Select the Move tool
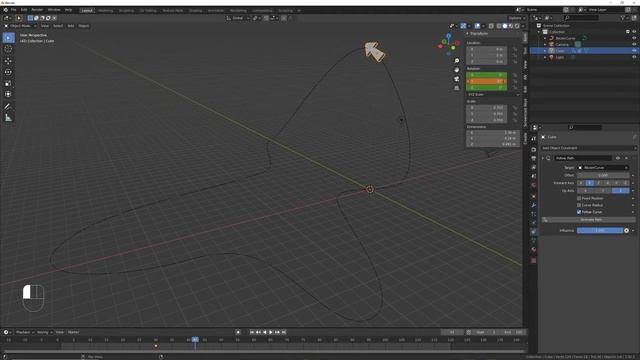 [8, 61]
